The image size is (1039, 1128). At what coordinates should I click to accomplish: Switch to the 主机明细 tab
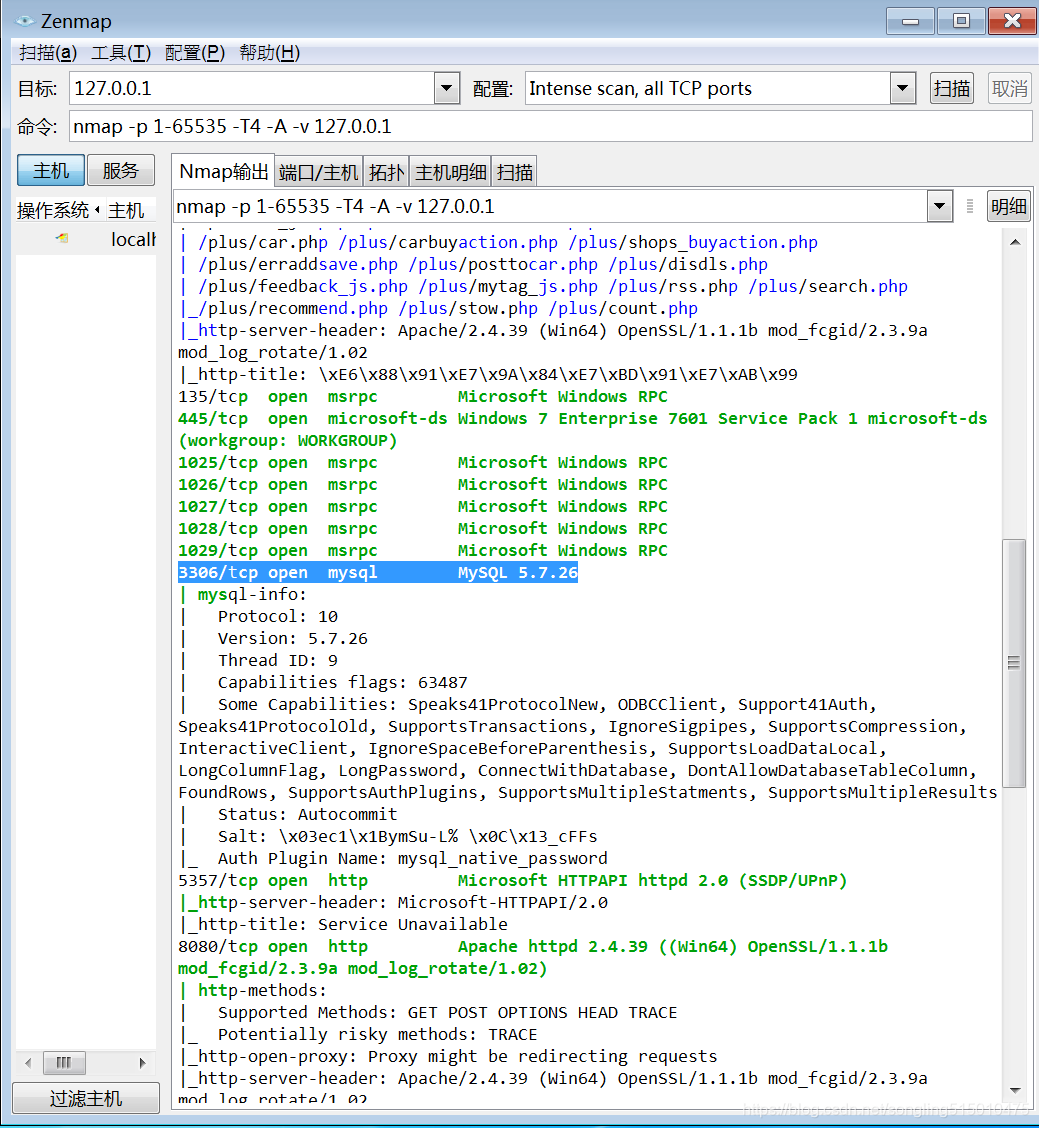[450, 173]
